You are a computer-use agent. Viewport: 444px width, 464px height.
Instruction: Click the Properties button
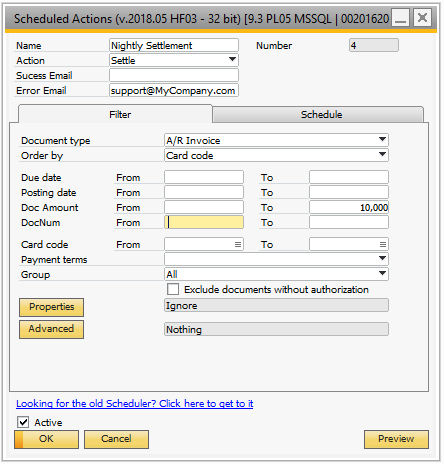tap(51, 307)
